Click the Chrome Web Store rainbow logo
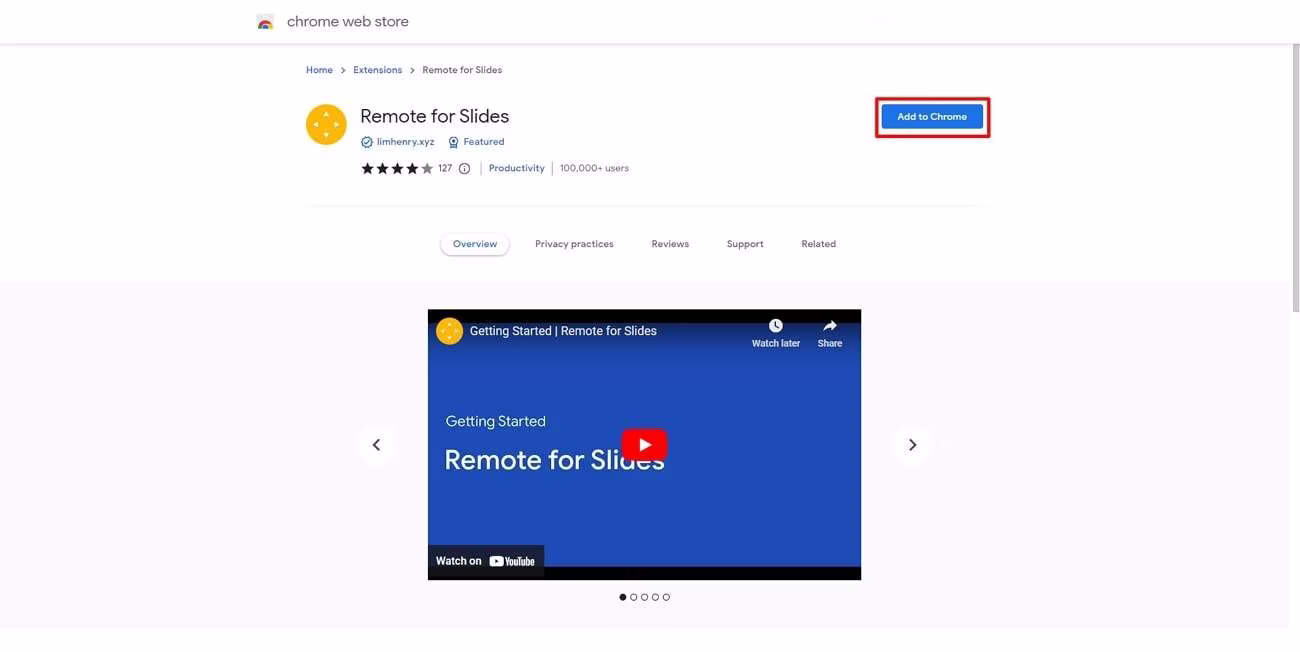Image resolution: width=1300 pixels, height=652 pixels. tap(265, 22)
